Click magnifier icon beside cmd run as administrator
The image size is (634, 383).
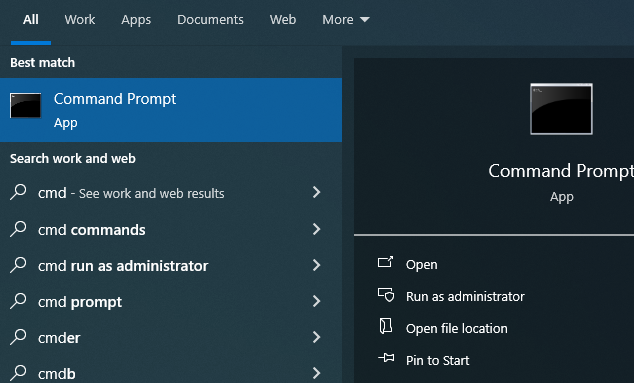point(18,265)
